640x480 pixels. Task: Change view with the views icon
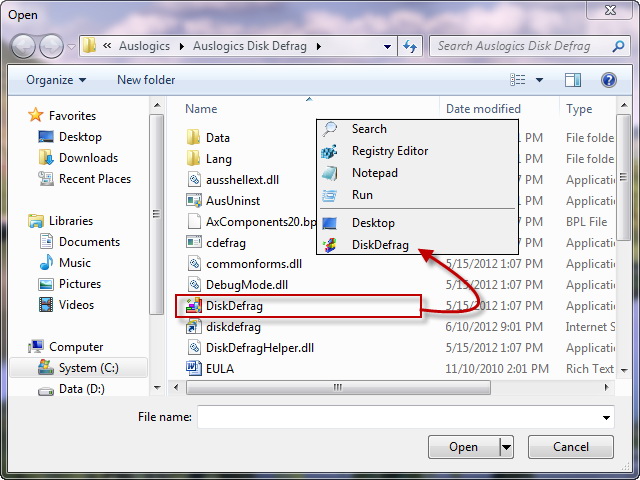[x=518, y=80]
